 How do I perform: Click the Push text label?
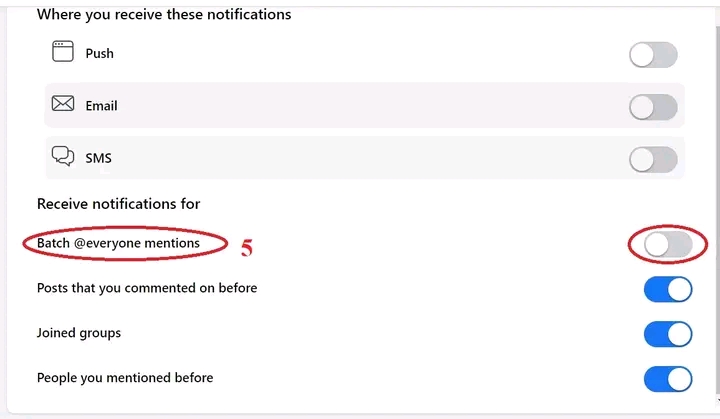[100, 53]
